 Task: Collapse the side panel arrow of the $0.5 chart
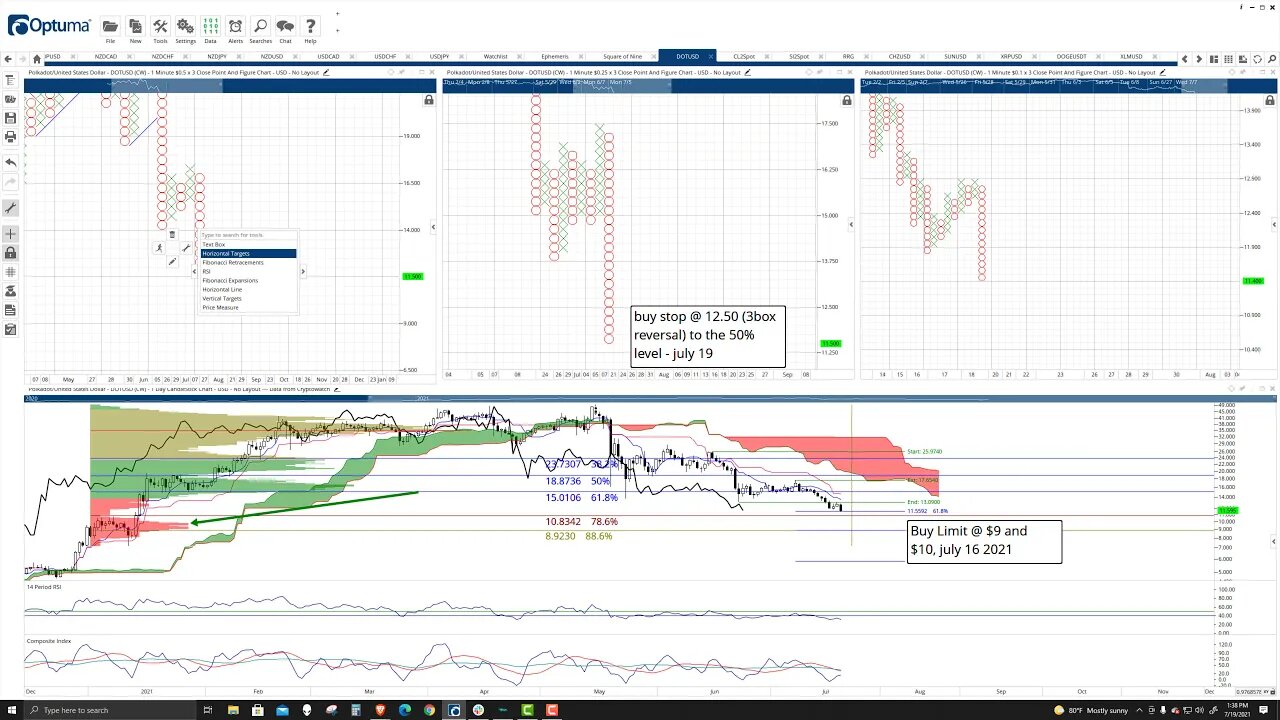click(x=433, y=228)
